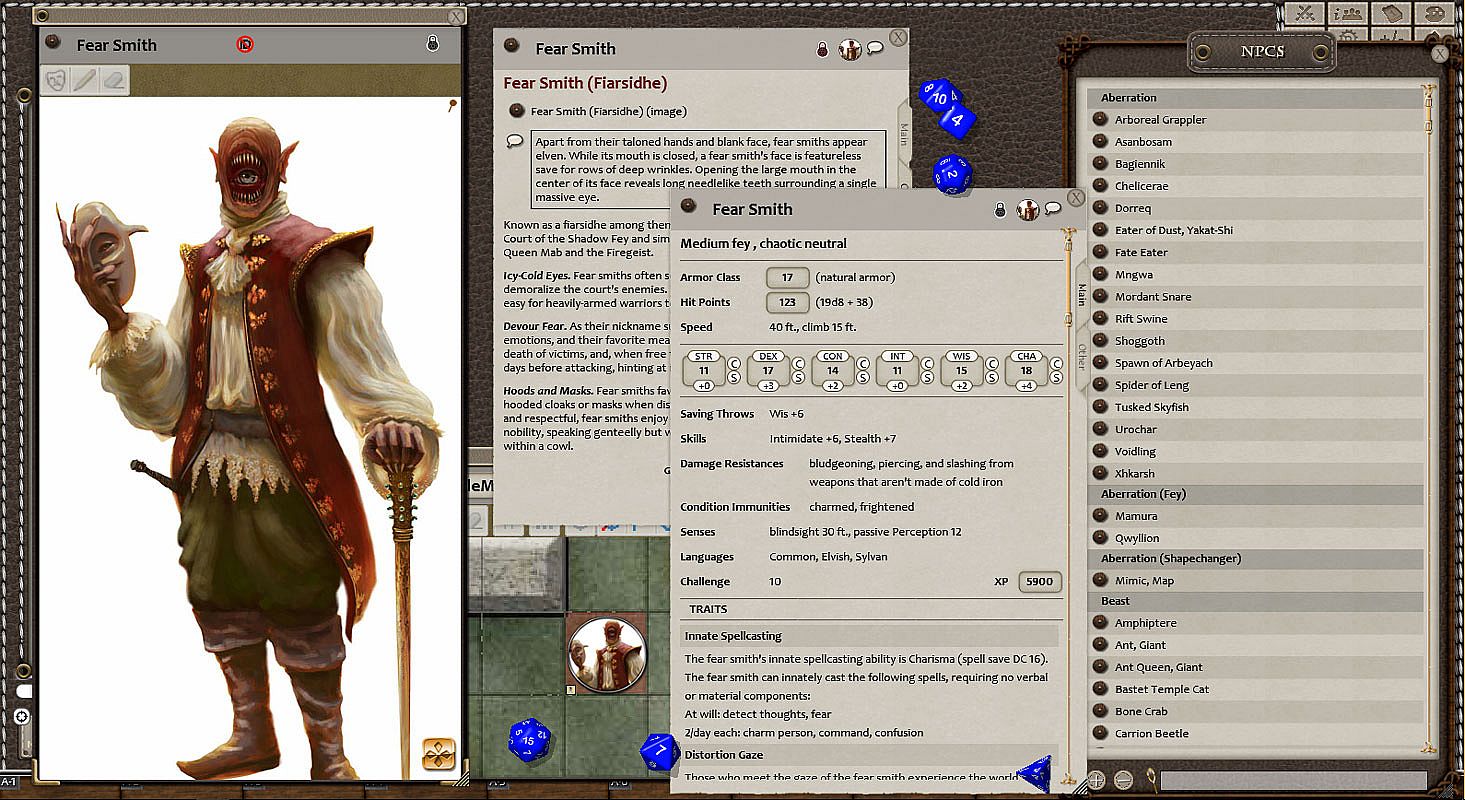Open Shoggoth NPC entry

click(x=1255, y=341)
